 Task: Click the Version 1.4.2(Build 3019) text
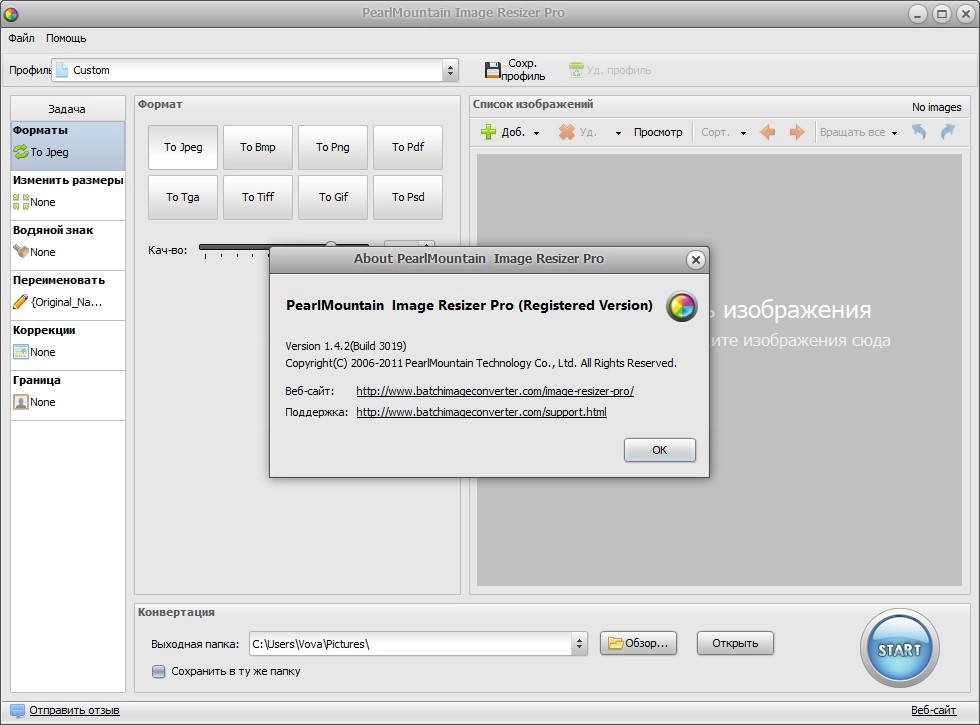pyautogui.click(x=346, y=346)
